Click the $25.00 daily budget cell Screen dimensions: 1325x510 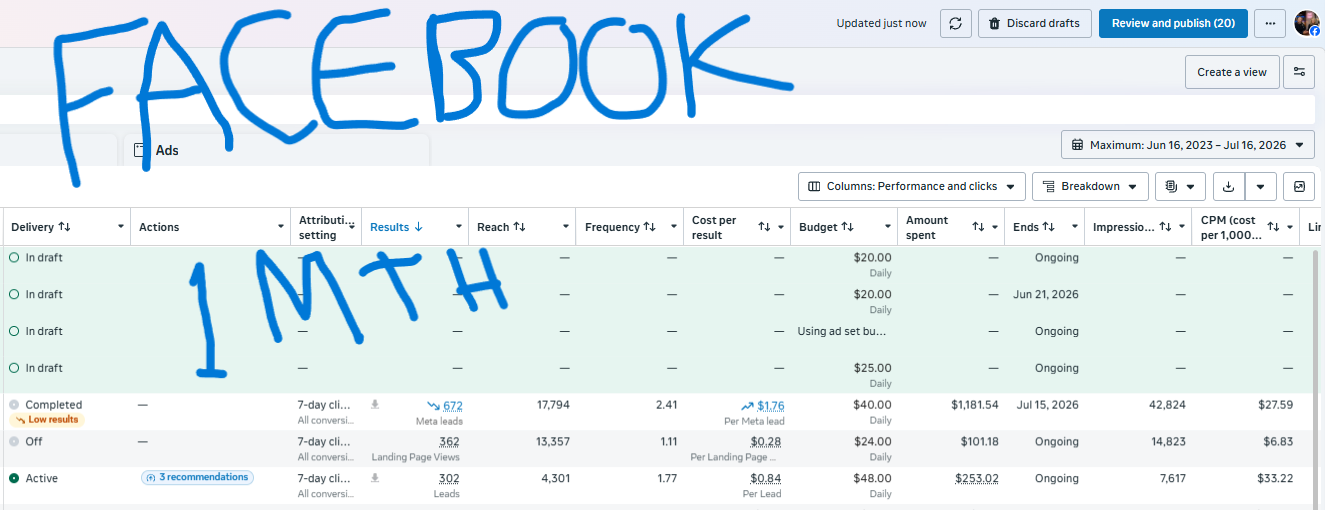tap(872, 368)
